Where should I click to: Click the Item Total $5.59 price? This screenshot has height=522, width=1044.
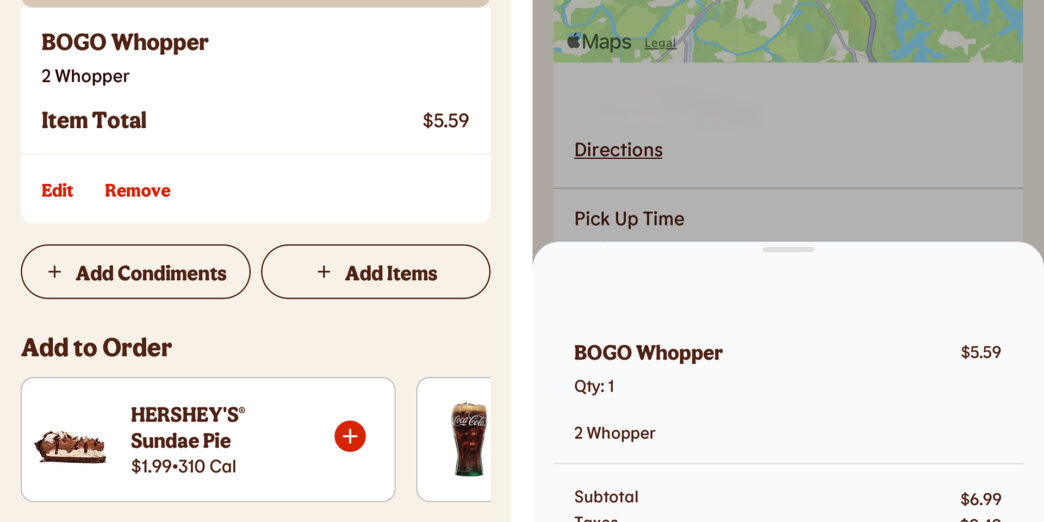click(x=445, y=121)
